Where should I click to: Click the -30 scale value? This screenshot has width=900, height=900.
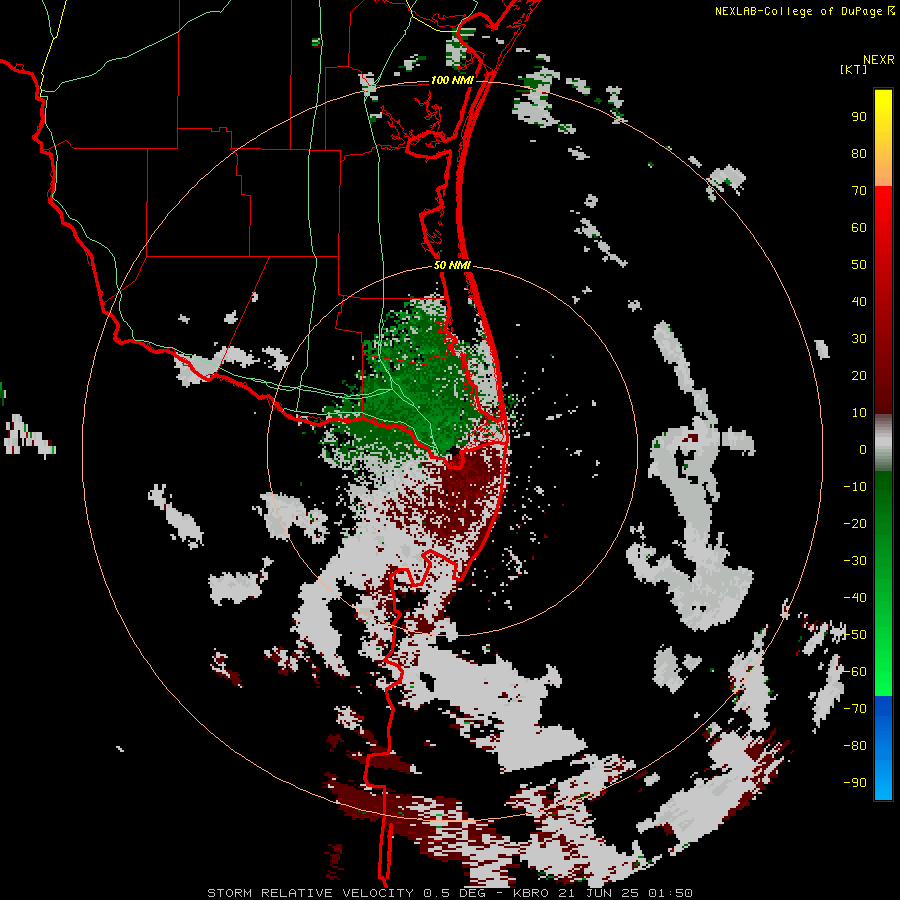click(x=855, y=561)
